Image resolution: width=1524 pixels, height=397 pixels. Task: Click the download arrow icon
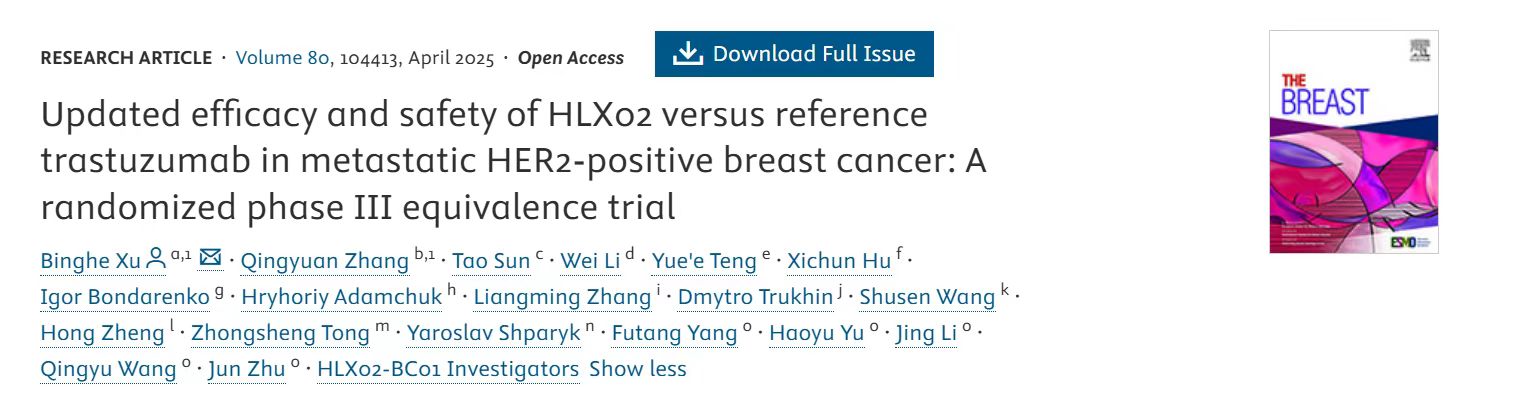pos(687,54)
